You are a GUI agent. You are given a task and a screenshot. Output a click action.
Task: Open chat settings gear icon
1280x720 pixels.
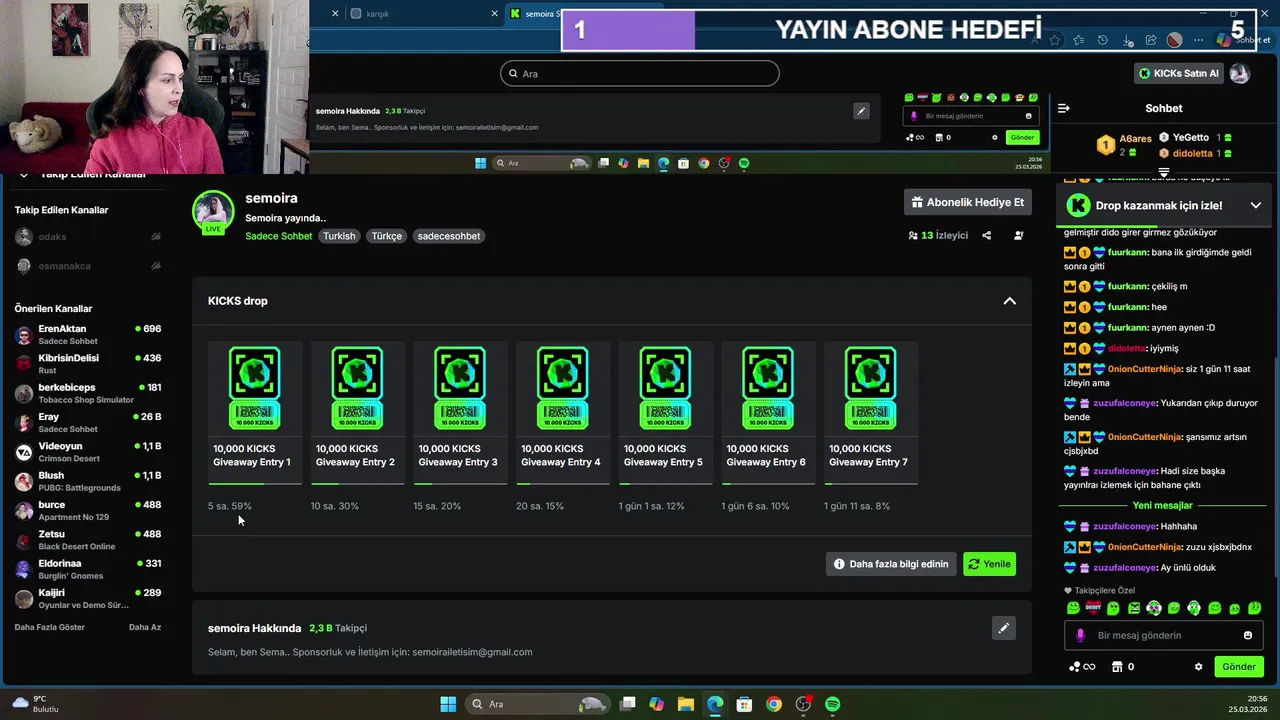(1198, 667)
